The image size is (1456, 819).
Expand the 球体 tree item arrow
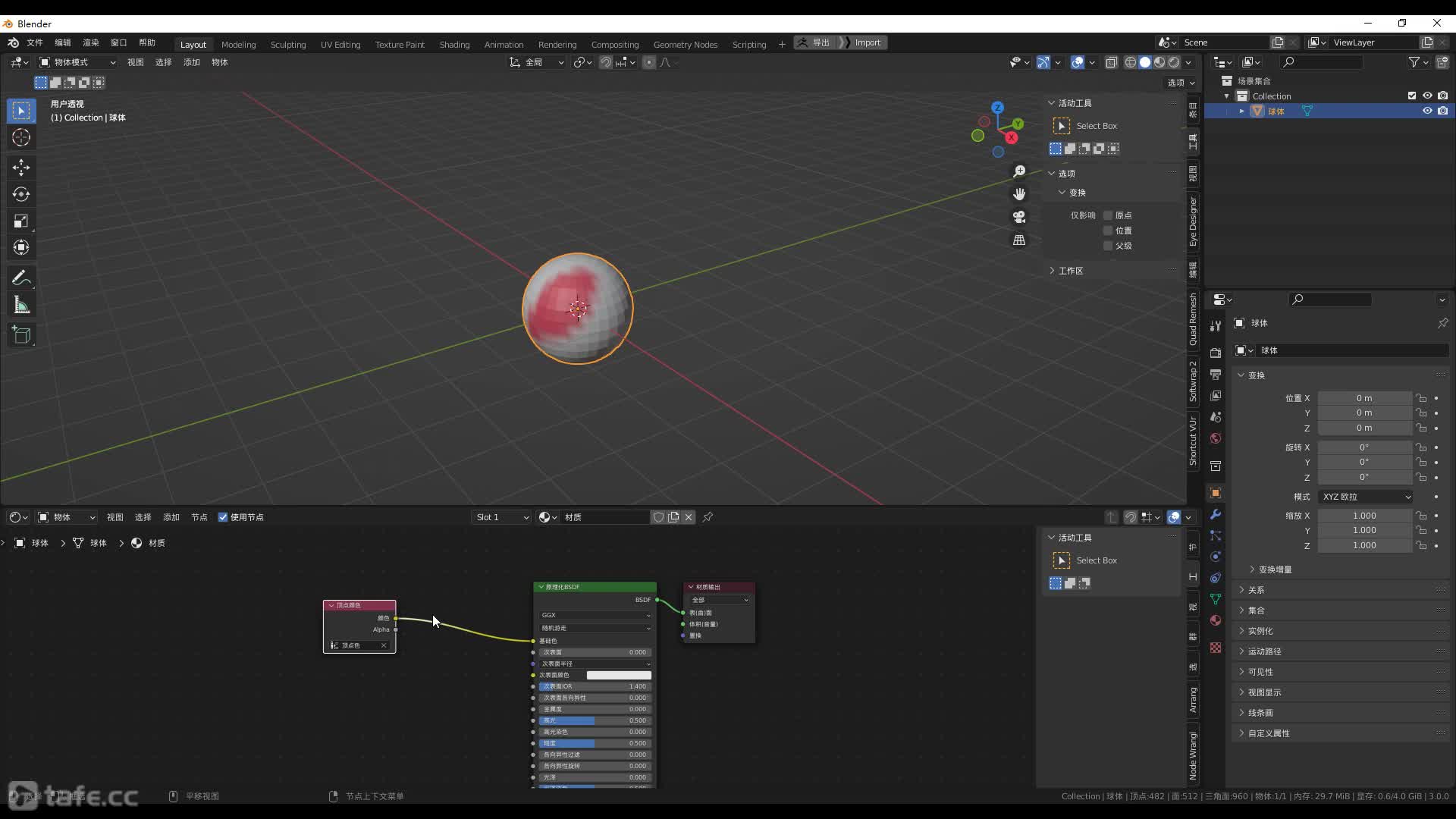1242,111
